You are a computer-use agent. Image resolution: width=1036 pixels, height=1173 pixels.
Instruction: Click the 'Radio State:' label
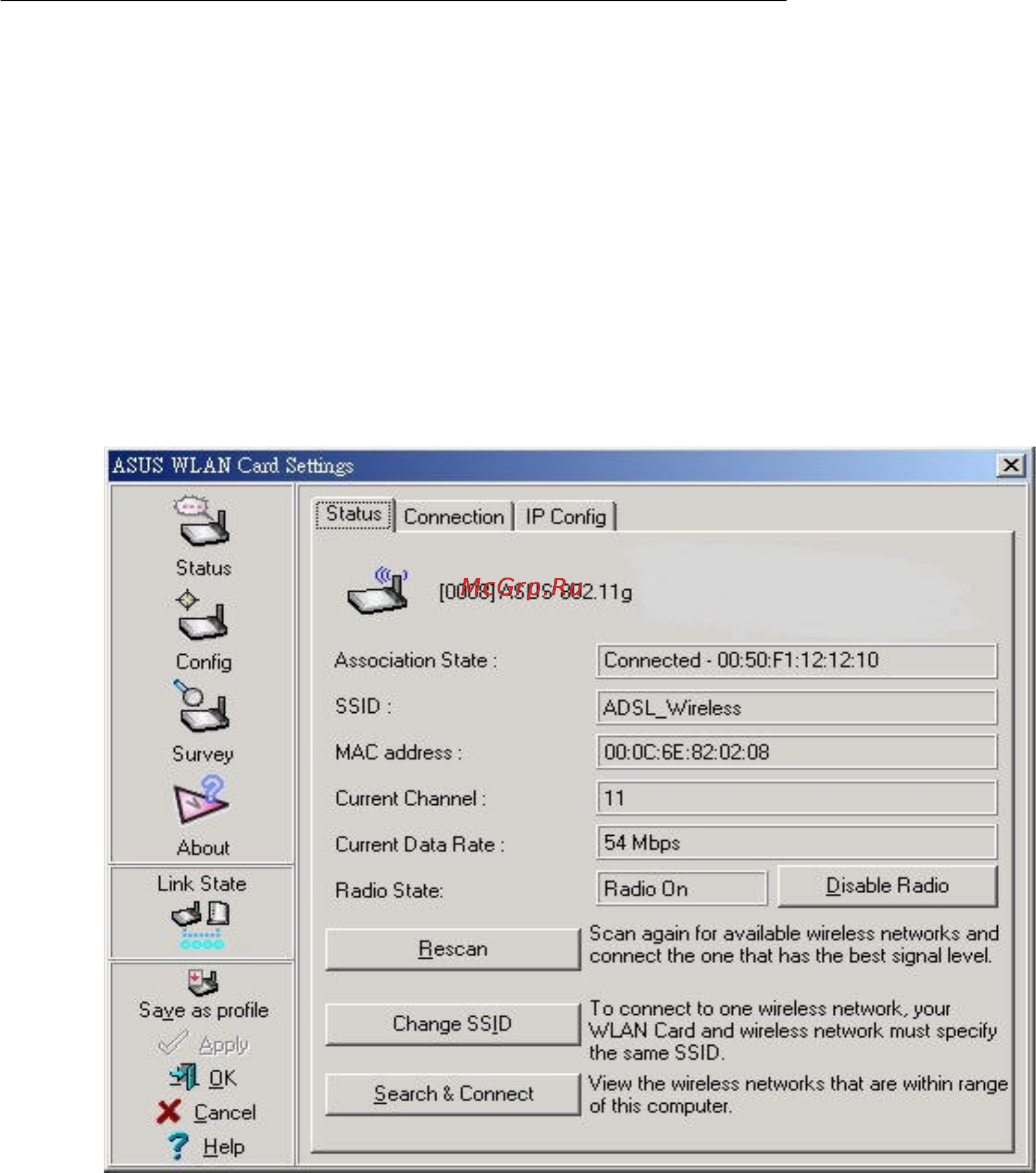(x=389, y=891)
